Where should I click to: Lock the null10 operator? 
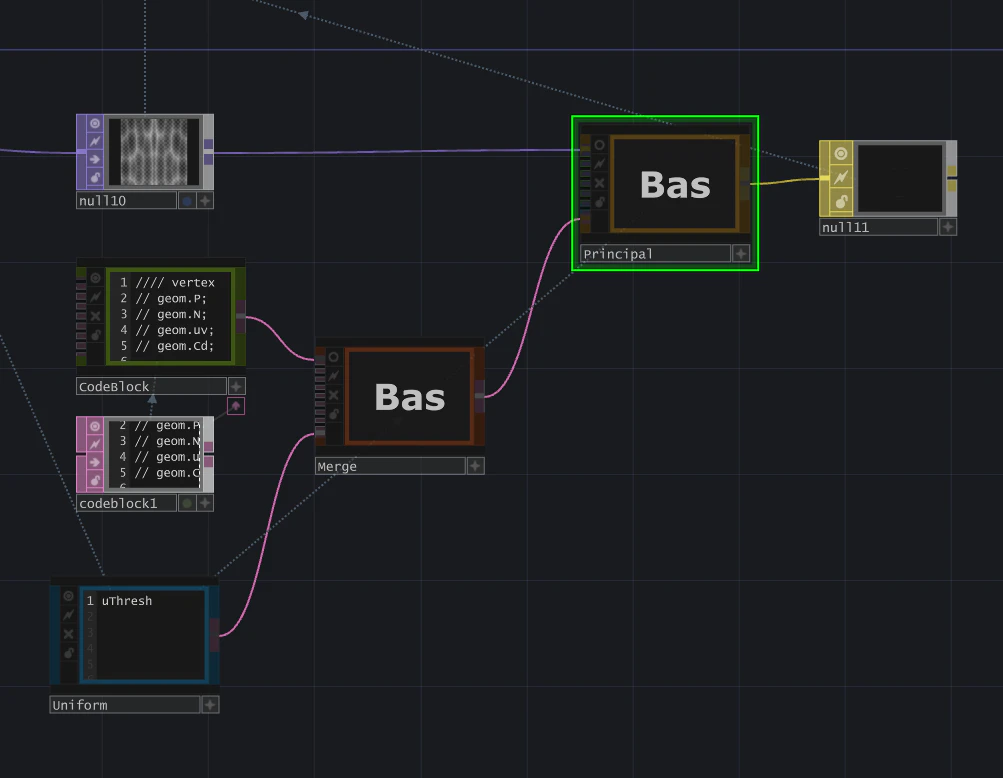[x=95, y=177]
